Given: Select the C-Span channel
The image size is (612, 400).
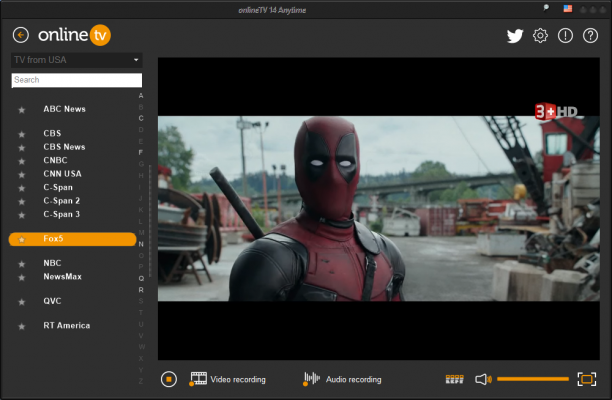Looking at the screenshot, I should click(58, 187).
